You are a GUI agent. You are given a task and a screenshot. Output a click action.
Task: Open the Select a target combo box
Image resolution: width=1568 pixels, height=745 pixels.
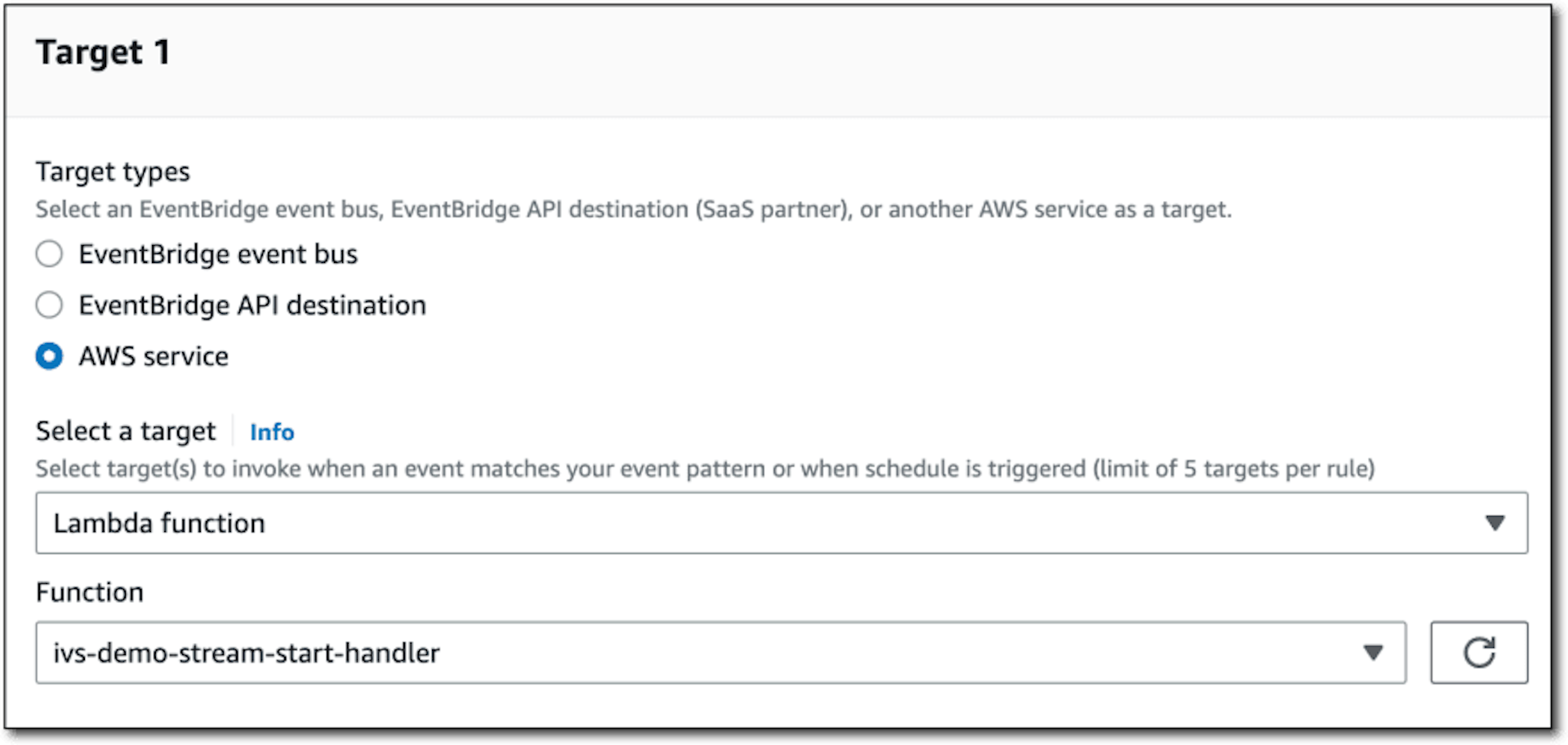point(782,523)
